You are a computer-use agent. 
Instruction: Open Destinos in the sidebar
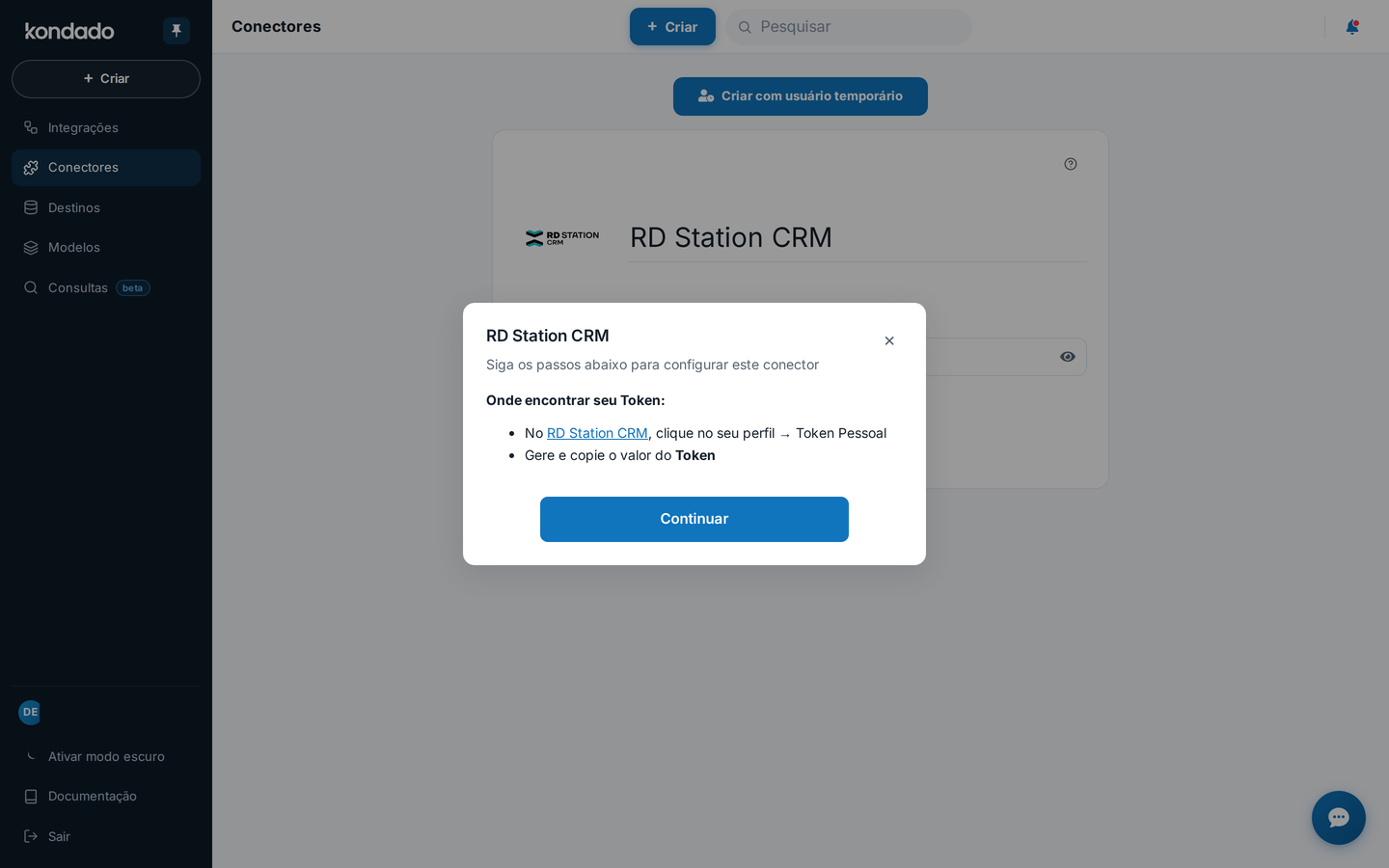106,207
